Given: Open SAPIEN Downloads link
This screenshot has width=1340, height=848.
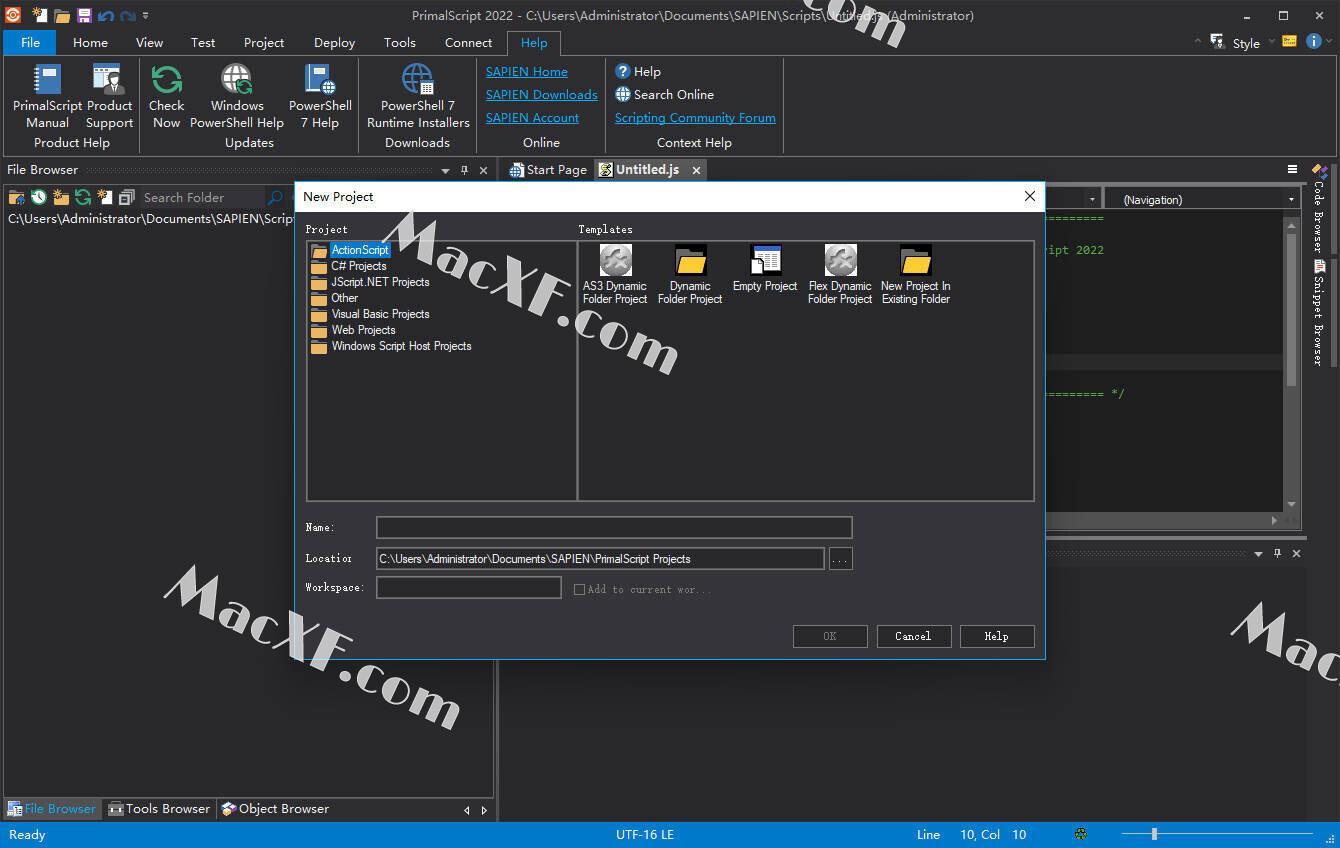Looking at the screenshot, I should pyautogui.click(x=541, y=94).
